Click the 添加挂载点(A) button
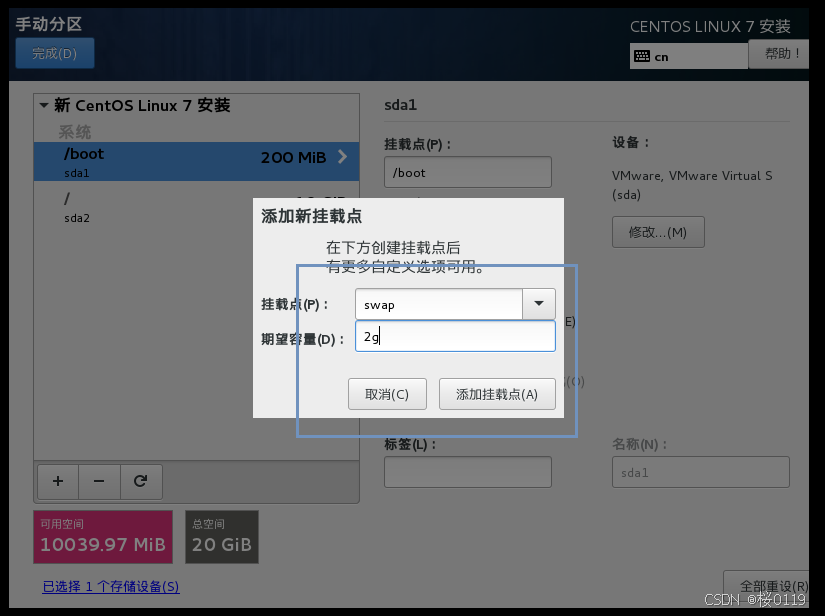 (497, 394)
